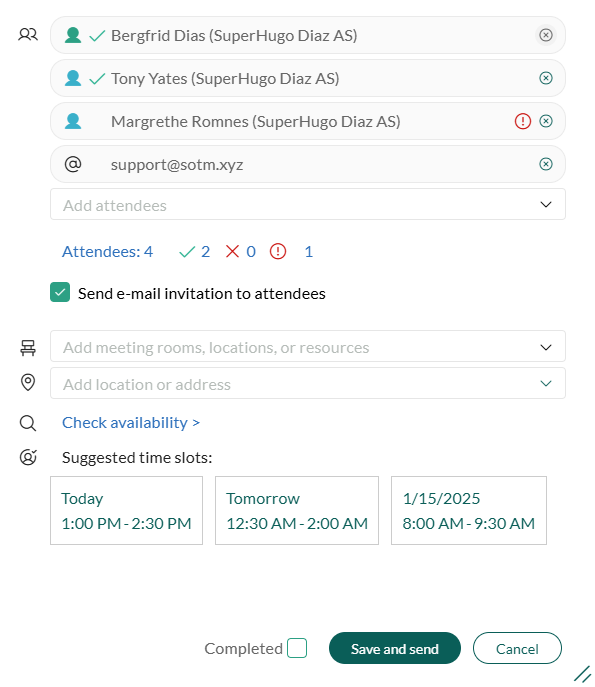Click the attendees people icon
Image resolution: width=595 pixels, height=687 pixels.
coord(28,35)
